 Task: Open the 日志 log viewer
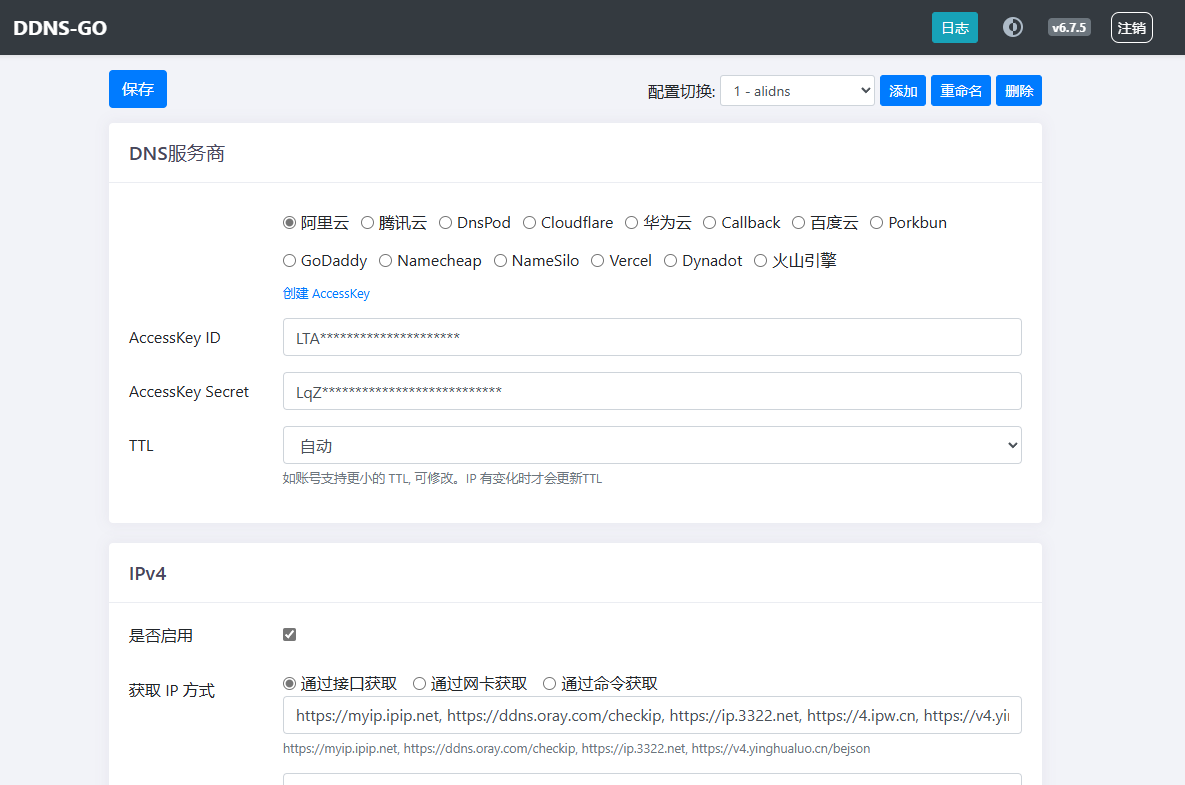pos(954,28)
